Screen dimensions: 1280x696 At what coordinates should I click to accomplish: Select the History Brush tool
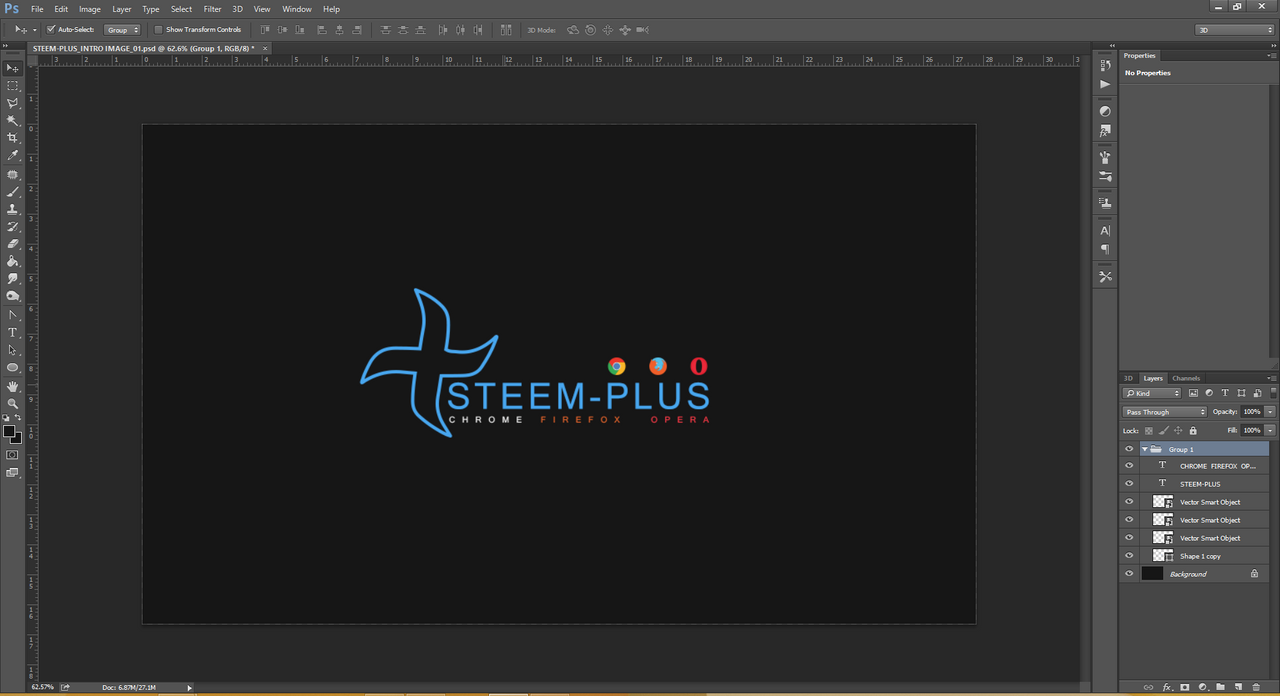point(13,227)
